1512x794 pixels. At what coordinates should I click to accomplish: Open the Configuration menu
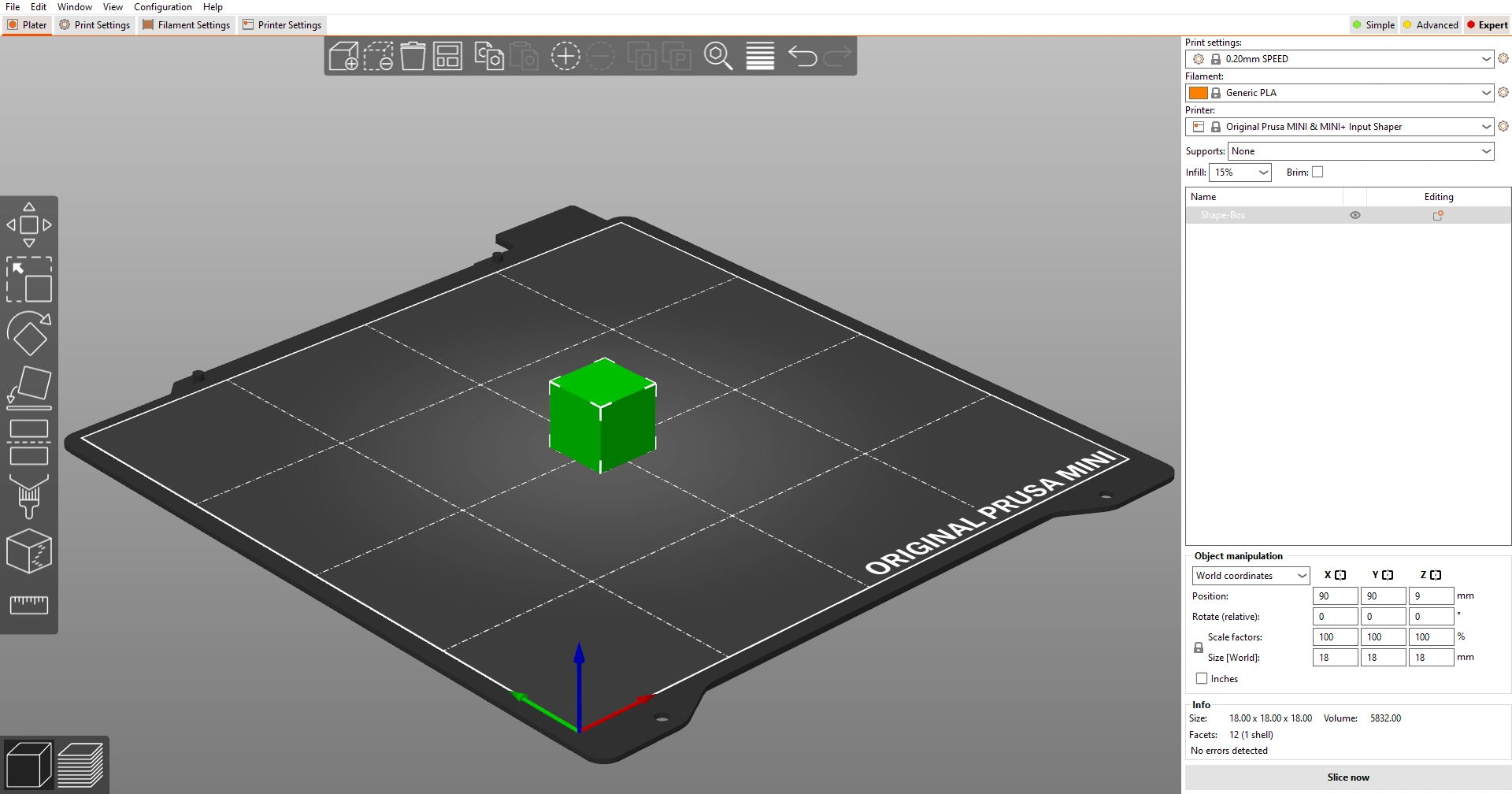pos(162,7)
